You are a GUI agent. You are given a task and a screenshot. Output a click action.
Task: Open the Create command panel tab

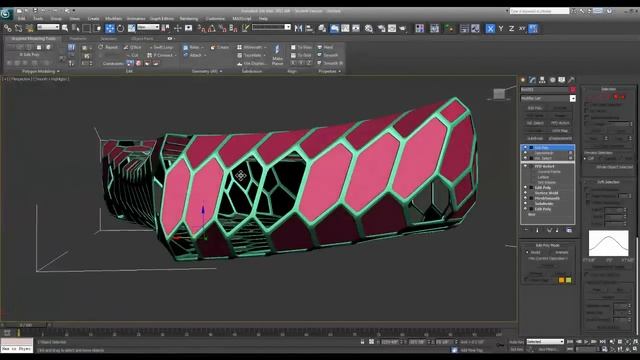pyautogui.click(x=522, y=80)
